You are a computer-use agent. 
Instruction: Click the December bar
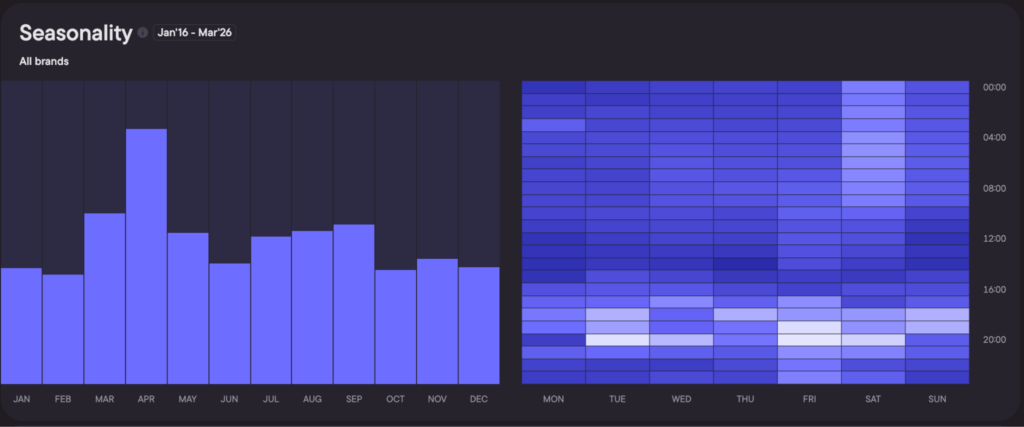(x=478, y=324)
